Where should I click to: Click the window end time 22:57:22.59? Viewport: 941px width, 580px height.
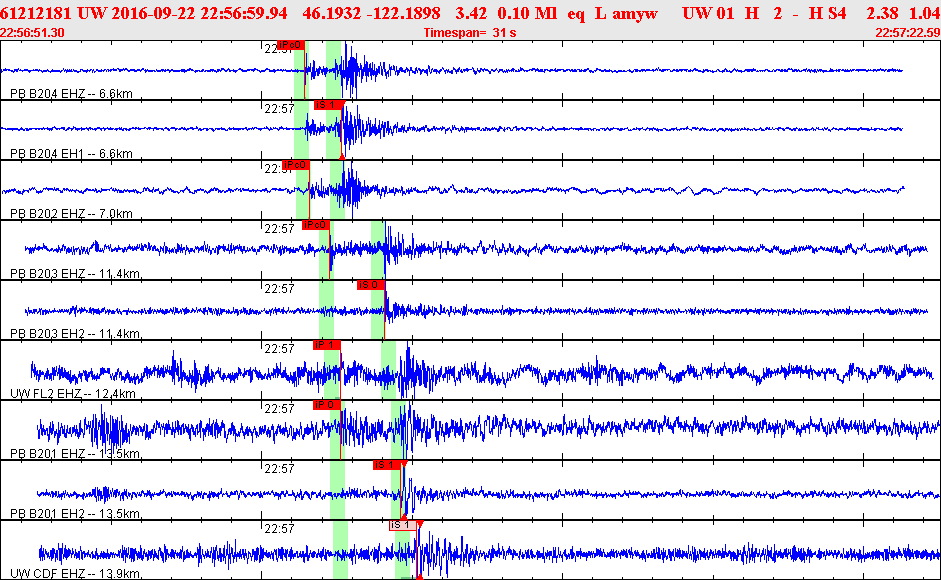click(x=908, y=32)
